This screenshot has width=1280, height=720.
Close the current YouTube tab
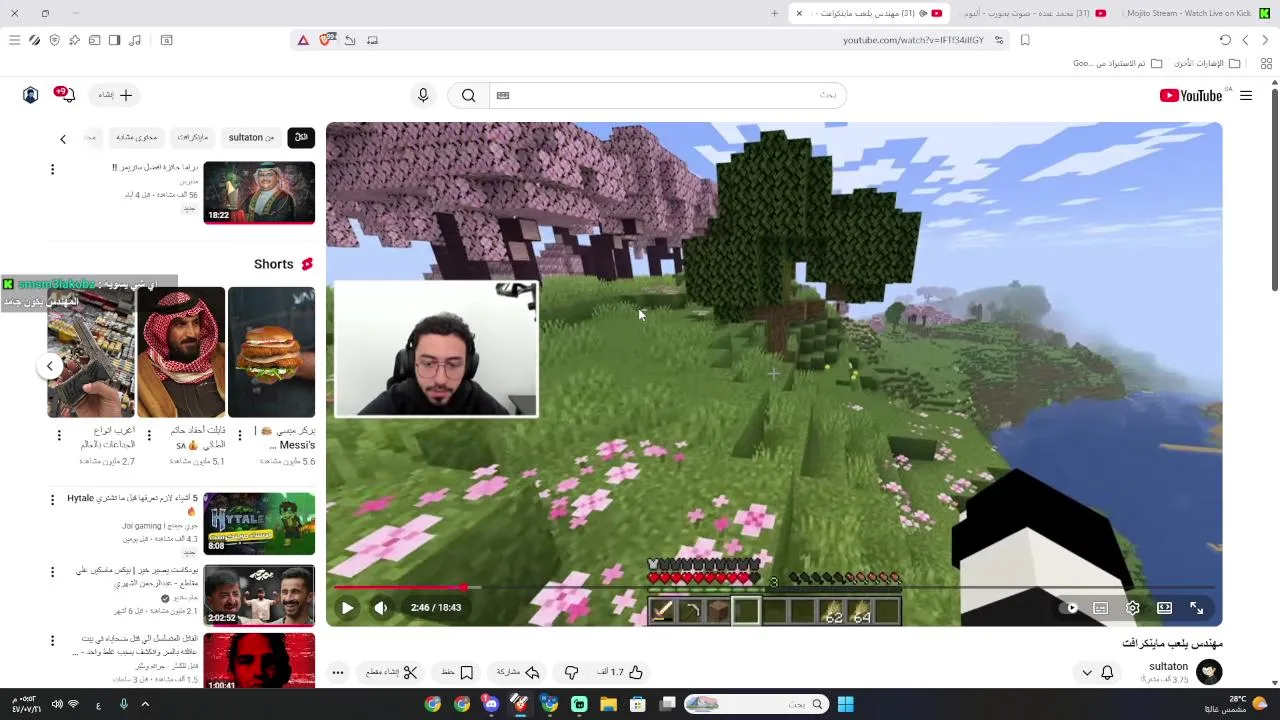799,13
